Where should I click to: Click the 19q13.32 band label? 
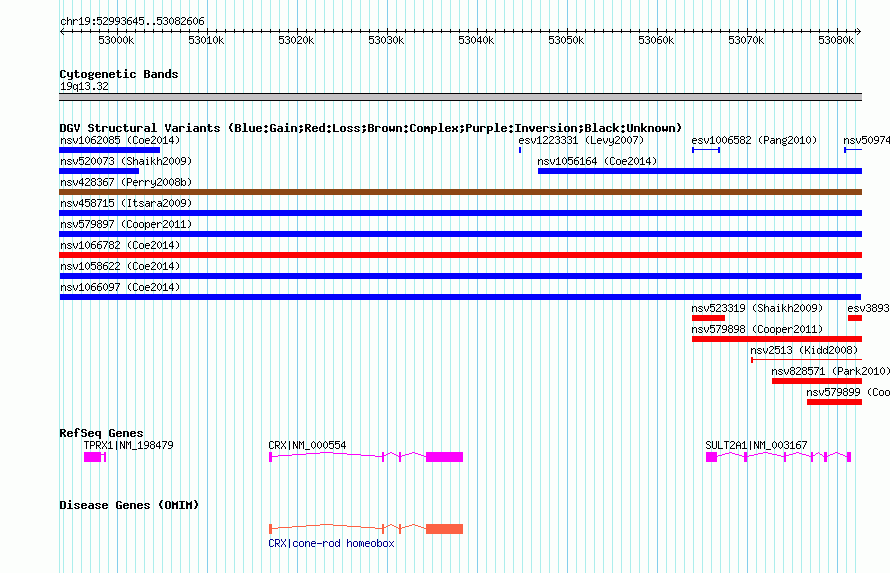[84, 86]
